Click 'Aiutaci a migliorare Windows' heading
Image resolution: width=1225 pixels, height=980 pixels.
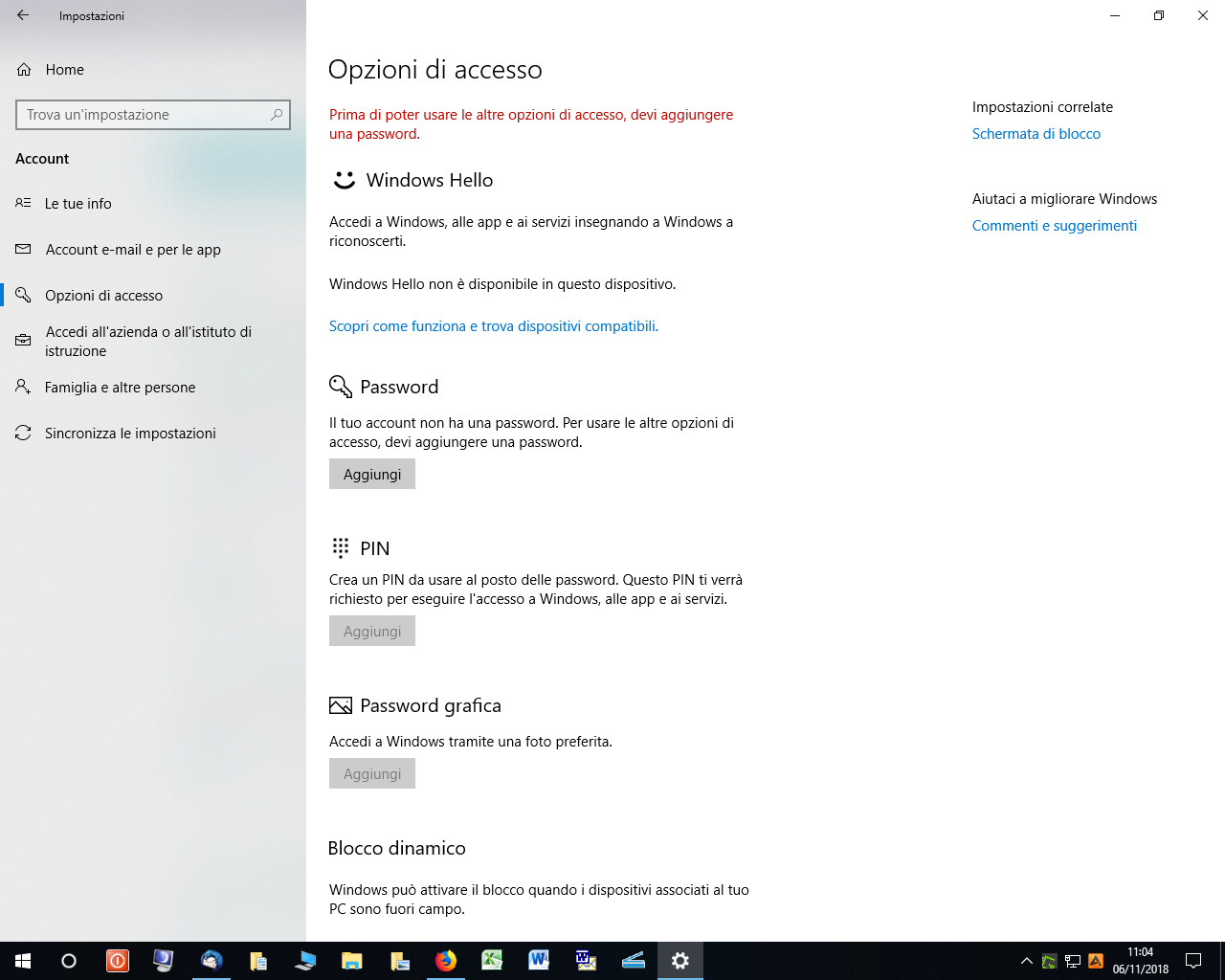point(1064,199)
